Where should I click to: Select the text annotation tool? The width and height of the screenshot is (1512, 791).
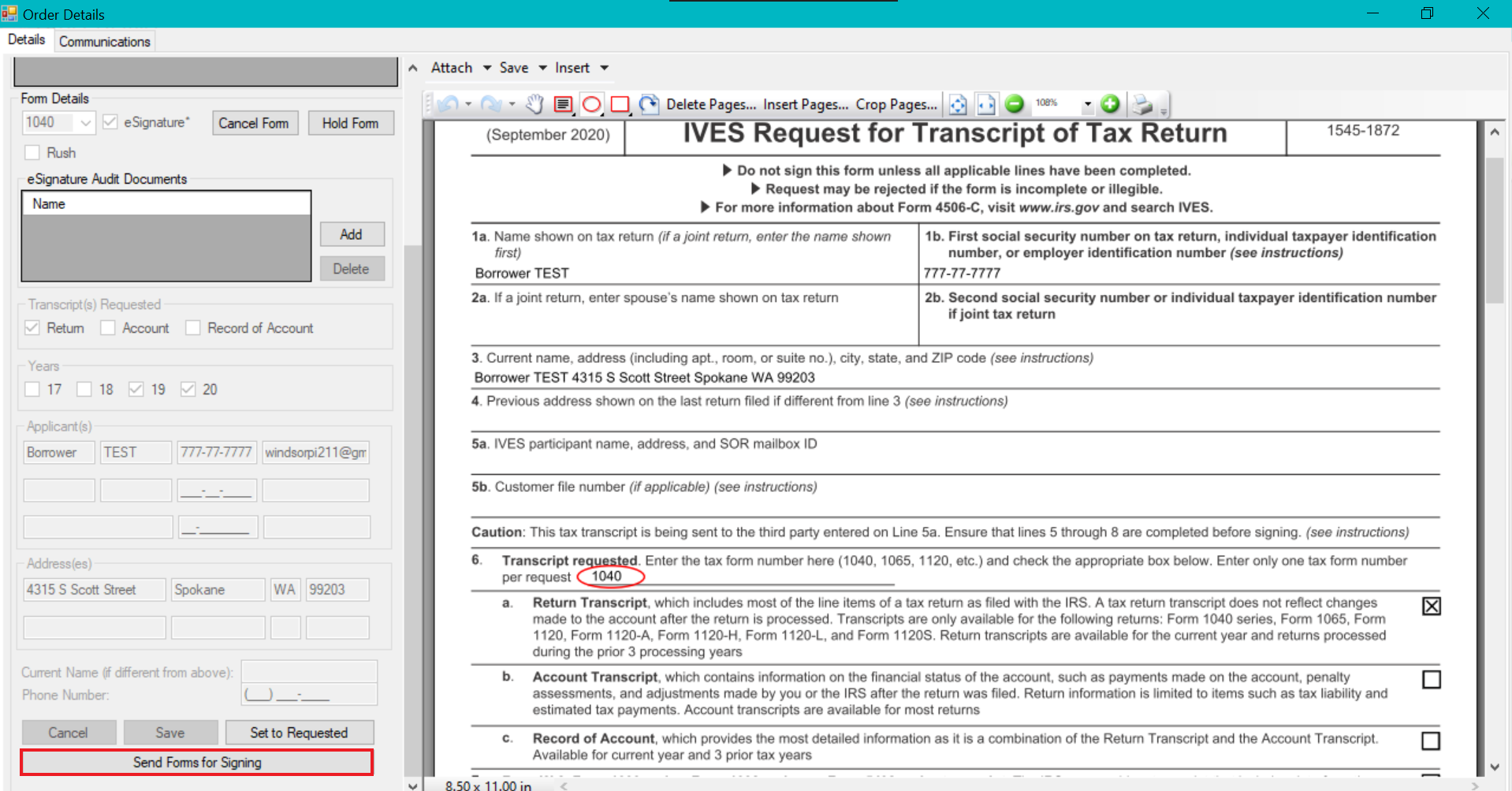click(x=563, y=104)
